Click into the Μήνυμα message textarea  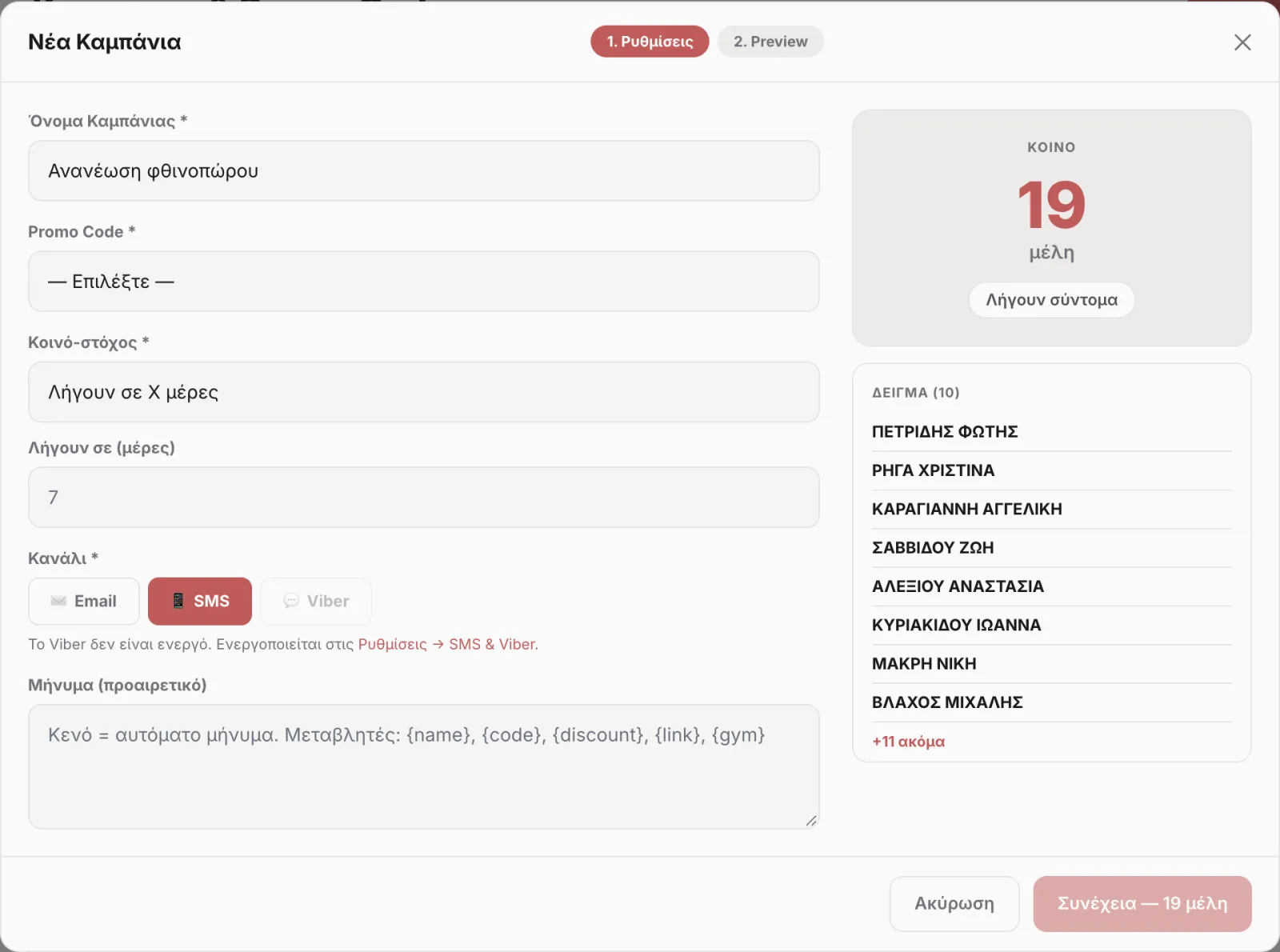423,766
